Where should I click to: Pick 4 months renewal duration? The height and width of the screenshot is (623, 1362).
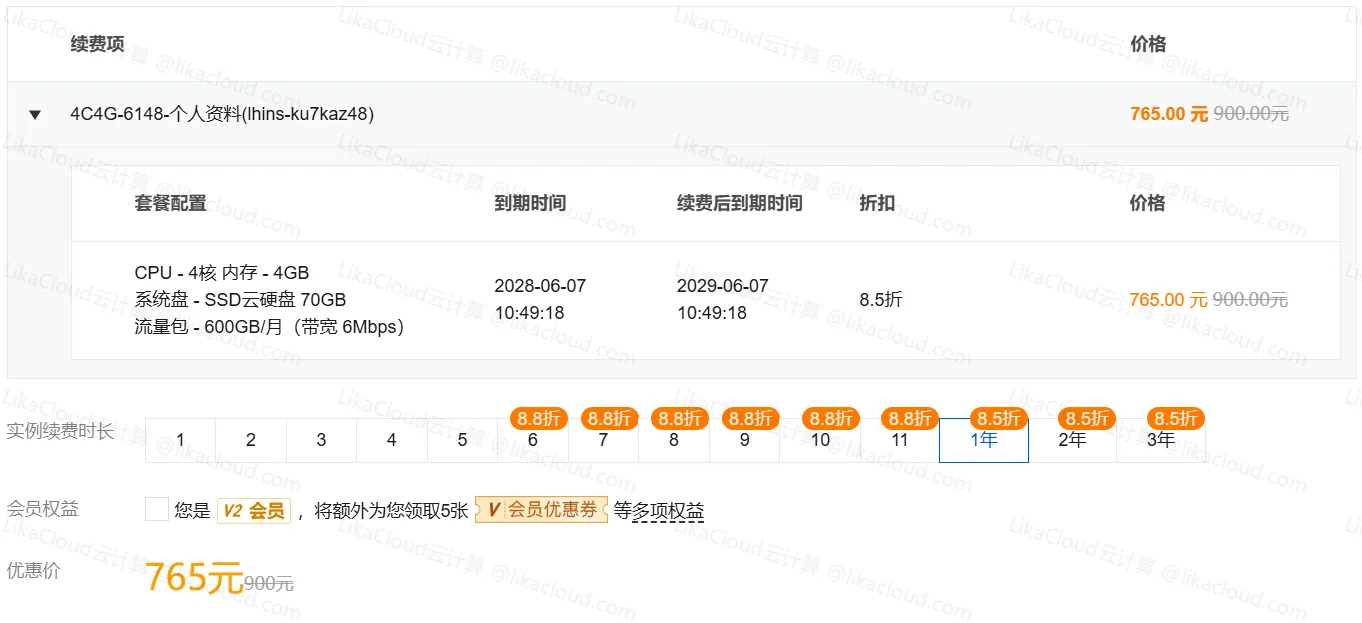click(x=392, y=440)
